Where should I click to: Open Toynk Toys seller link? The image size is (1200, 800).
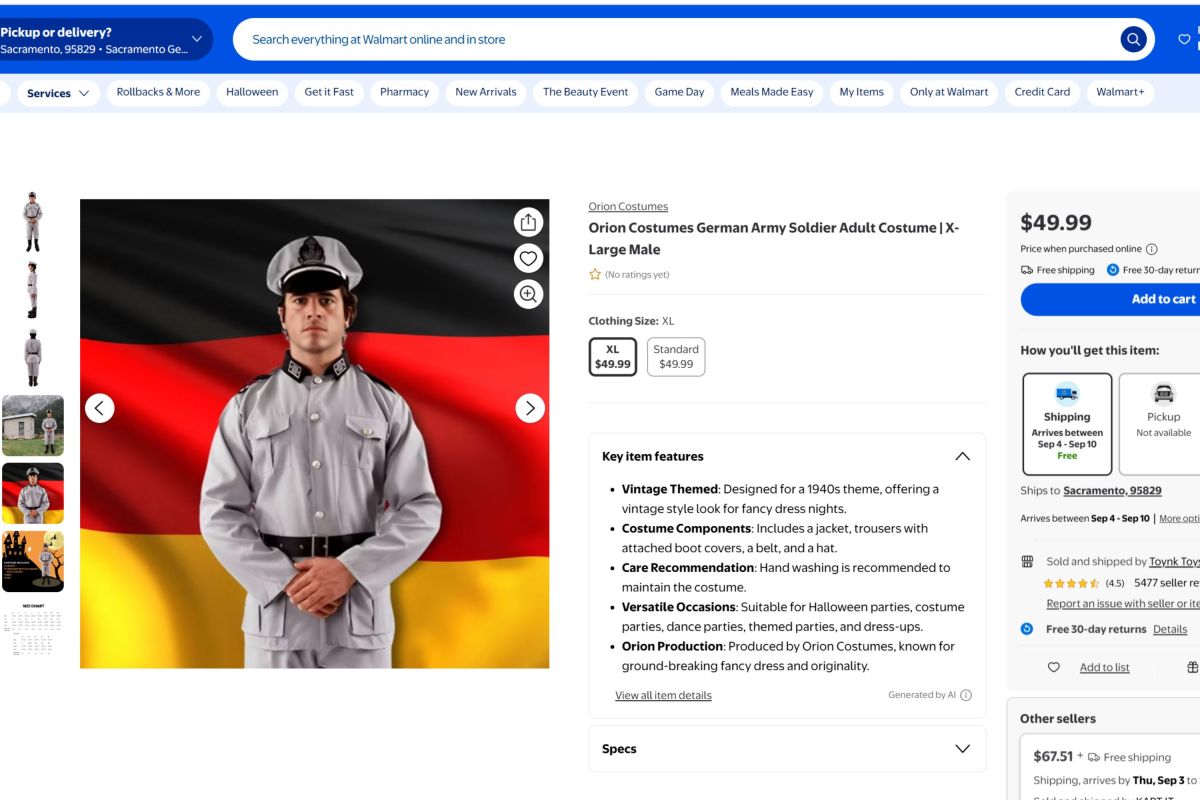[1174, 562]
